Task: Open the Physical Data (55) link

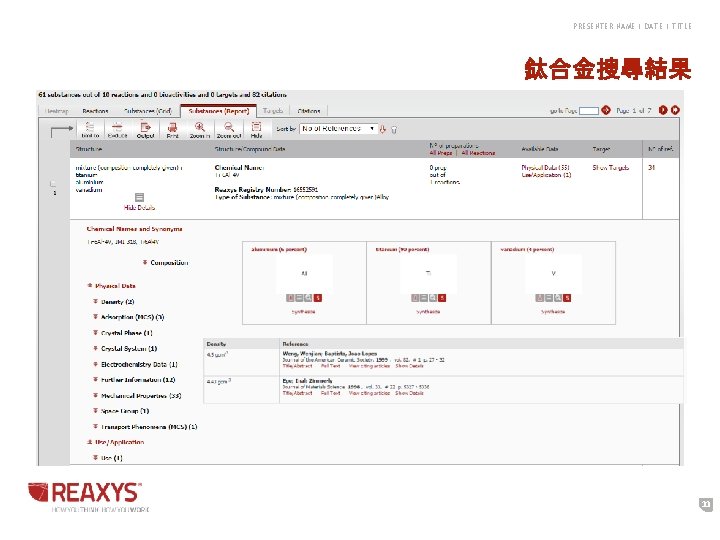Action: click(x=545, y=168)
